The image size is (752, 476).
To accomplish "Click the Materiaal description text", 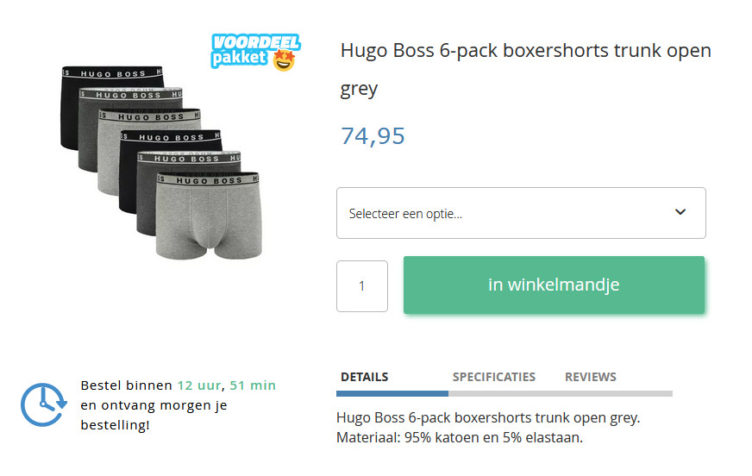I will tap(459, 438).
